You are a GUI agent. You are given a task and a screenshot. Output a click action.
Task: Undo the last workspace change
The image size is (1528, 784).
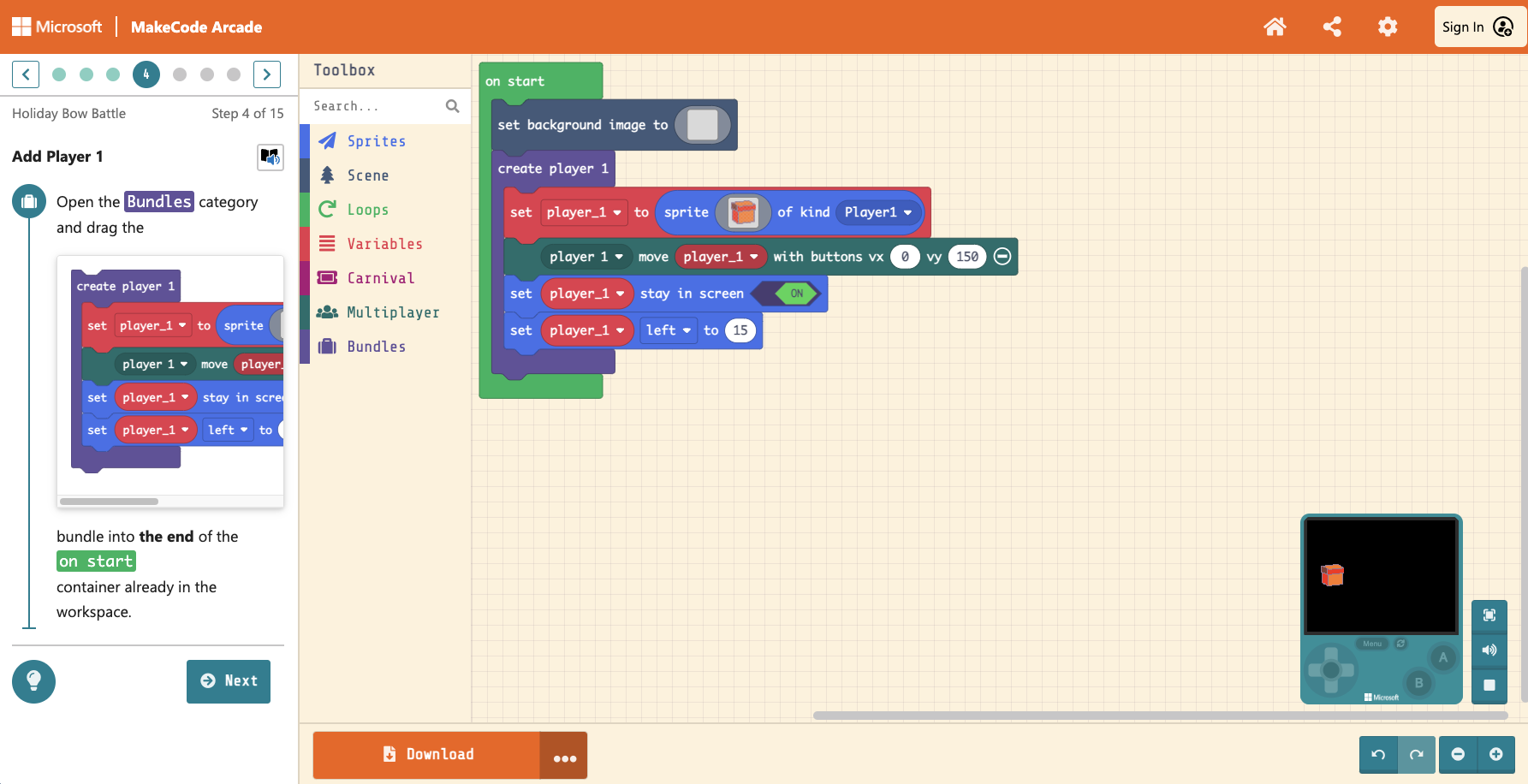pos(1378,754)
